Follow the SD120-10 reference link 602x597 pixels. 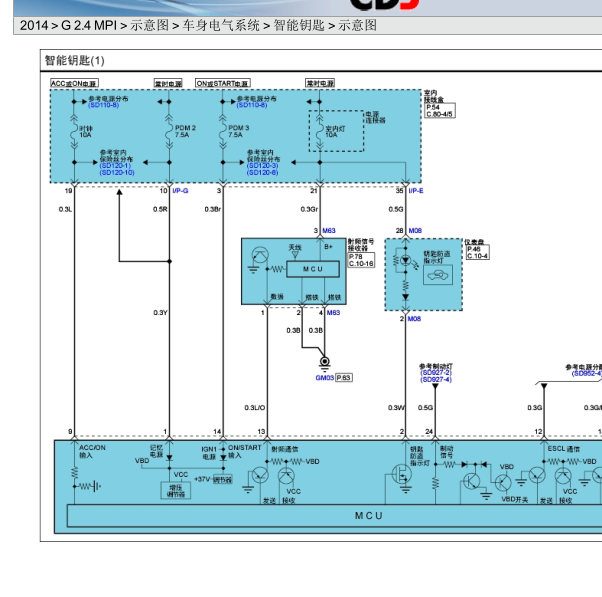[117, 172]
